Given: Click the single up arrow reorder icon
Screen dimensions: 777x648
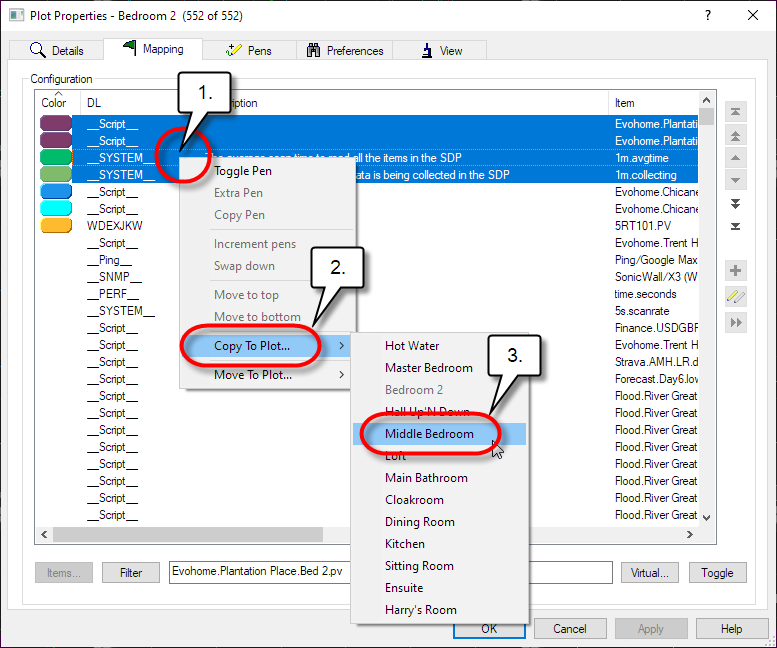Looking at the screenshot, I should tap(736, 158).
